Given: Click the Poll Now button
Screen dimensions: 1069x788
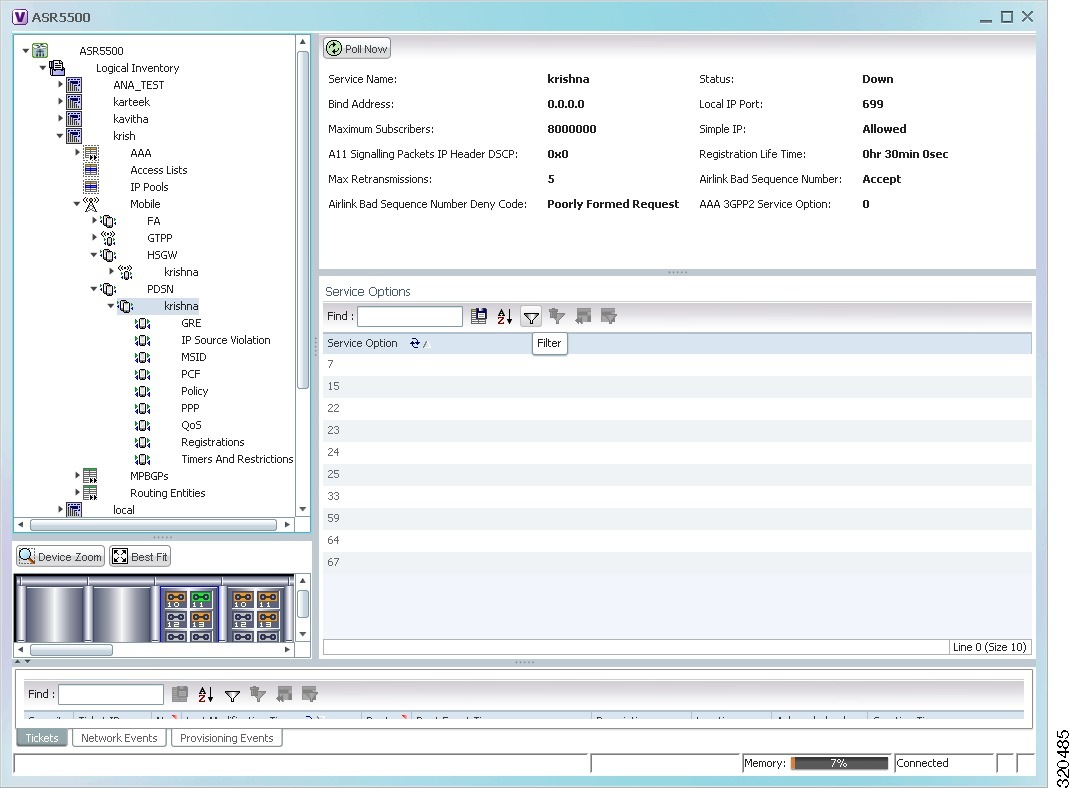Looking at the screenshot, I should tap(357, 48).
